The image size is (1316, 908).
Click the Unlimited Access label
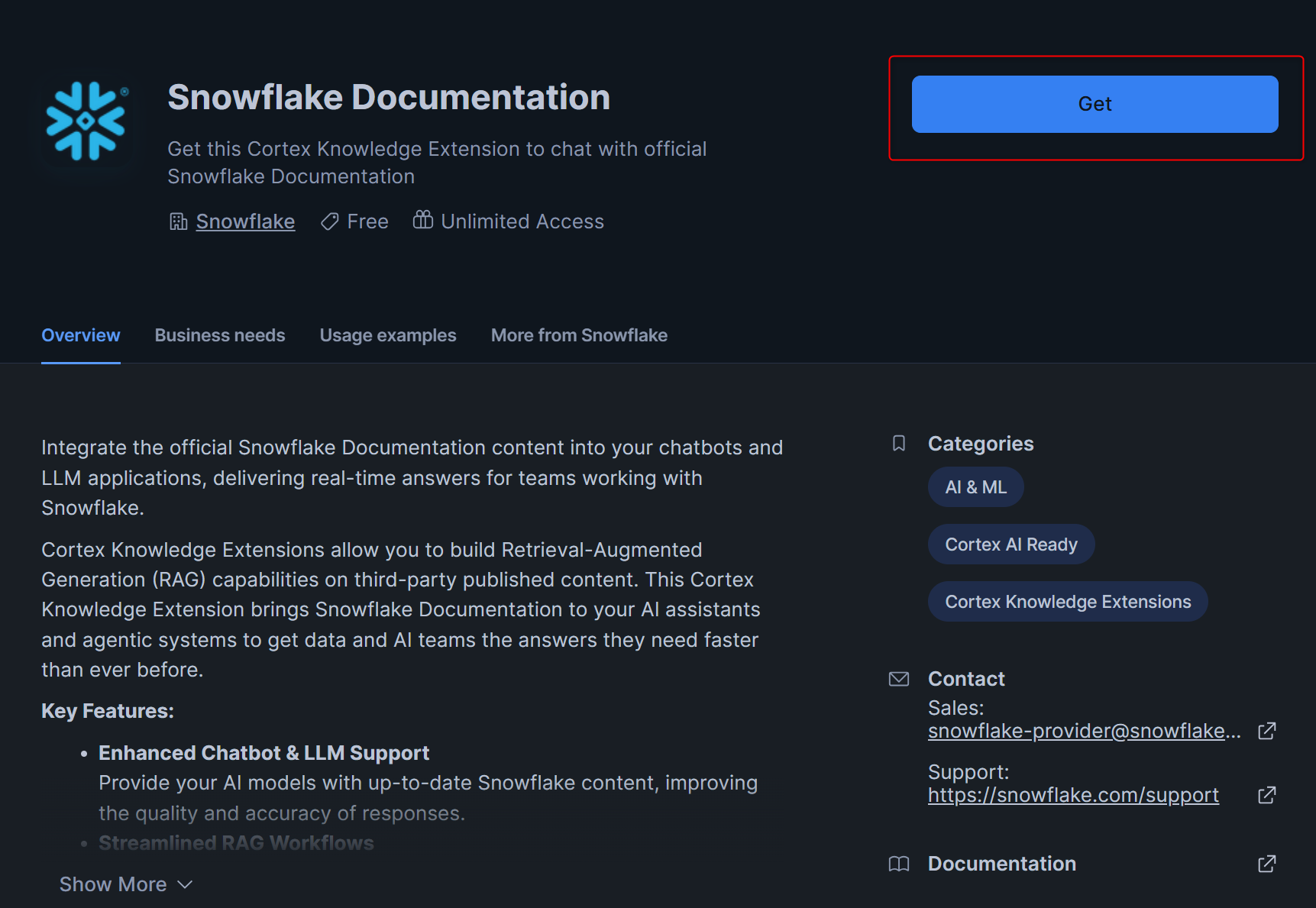point(522,221)
